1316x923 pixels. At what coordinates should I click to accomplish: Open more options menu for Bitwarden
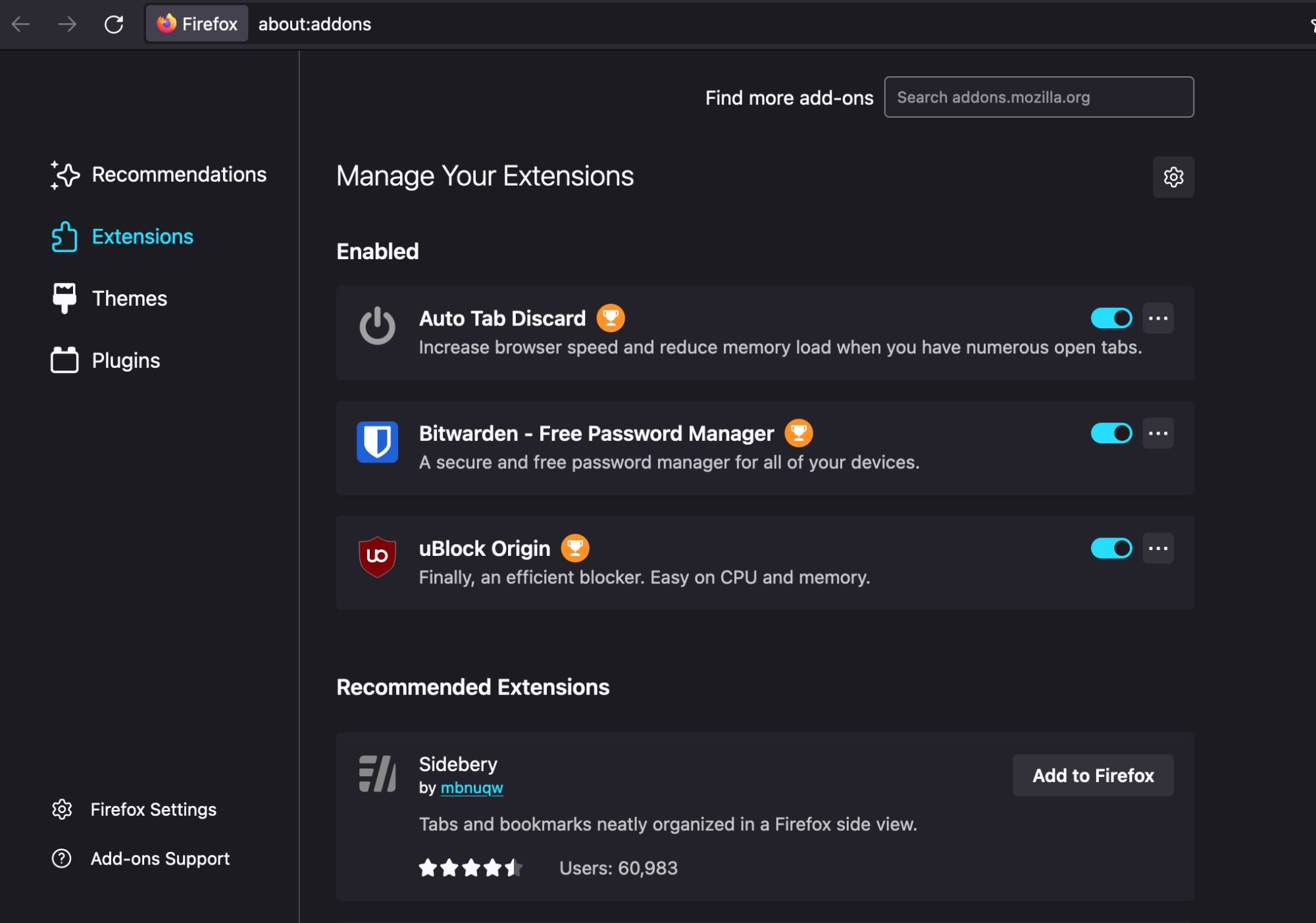(x=1158, y=434)
